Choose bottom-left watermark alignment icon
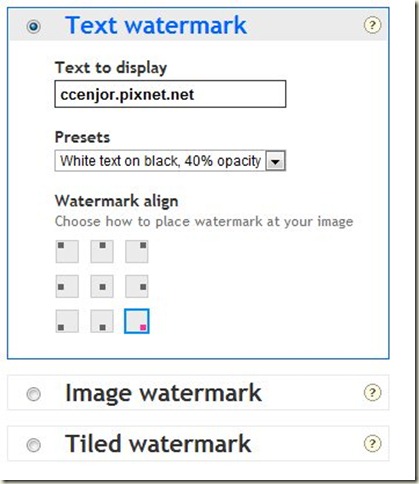The width and height of the screenshot is (419, 484). (67, 321)
